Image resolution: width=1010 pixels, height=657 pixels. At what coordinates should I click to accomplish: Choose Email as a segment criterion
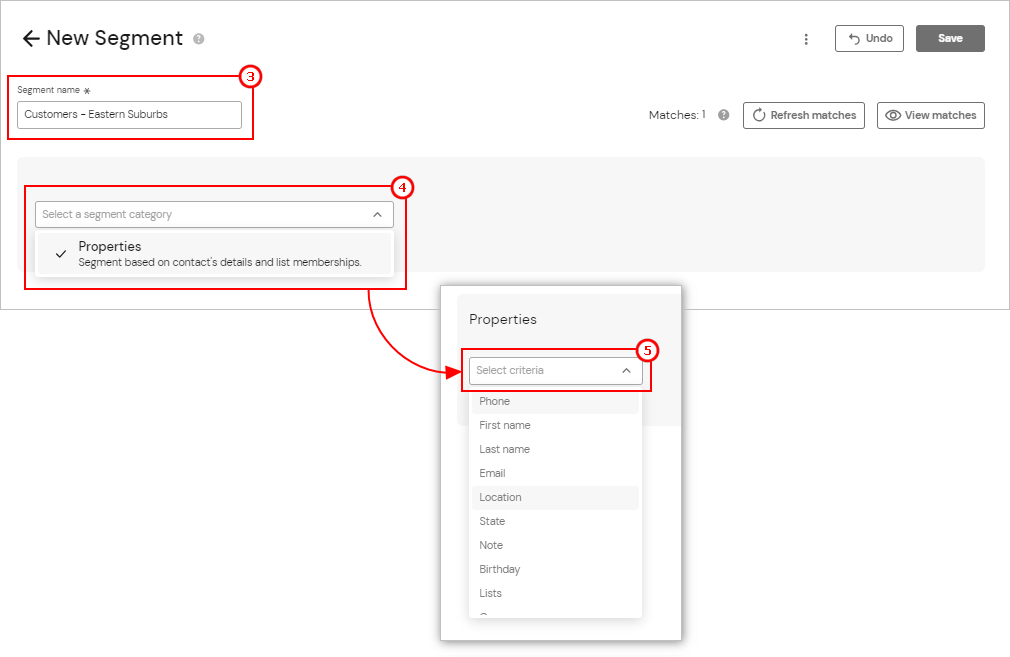[492, 473]
